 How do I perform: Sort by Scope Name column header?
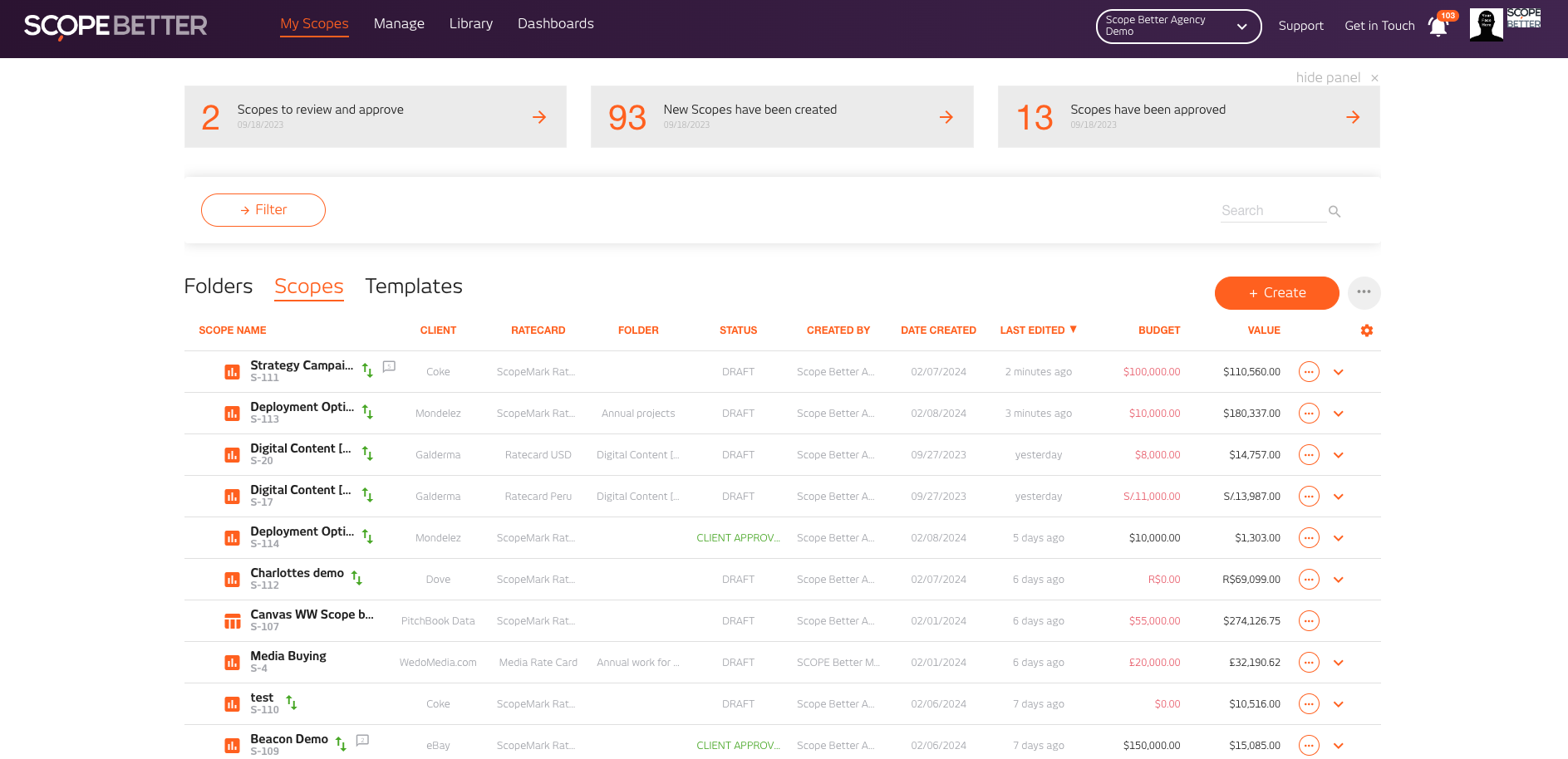pos(233,331)
